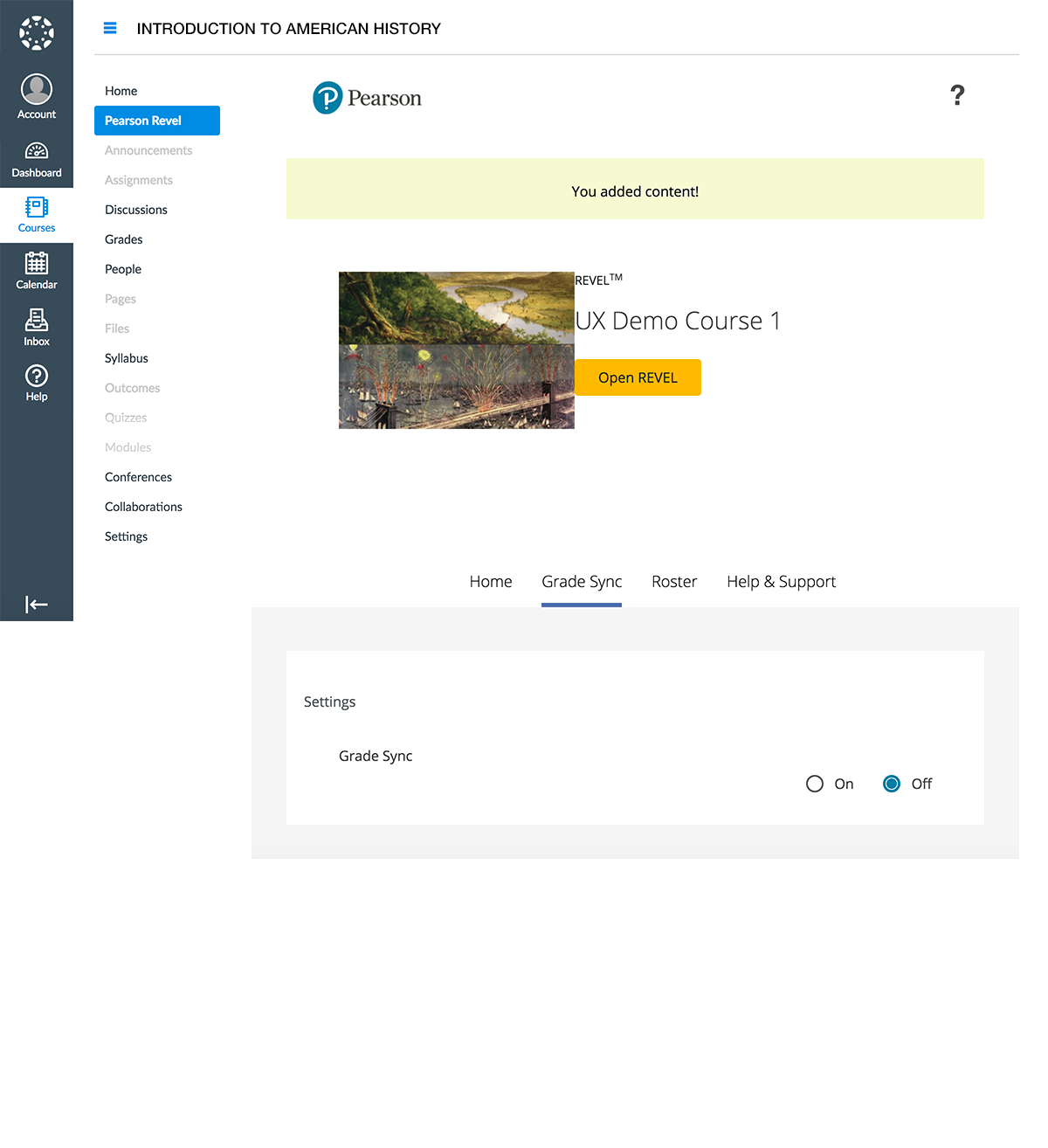Open Settings in course menu
This screenshot has height=1148, width=1048.
(x=127, y=536)
